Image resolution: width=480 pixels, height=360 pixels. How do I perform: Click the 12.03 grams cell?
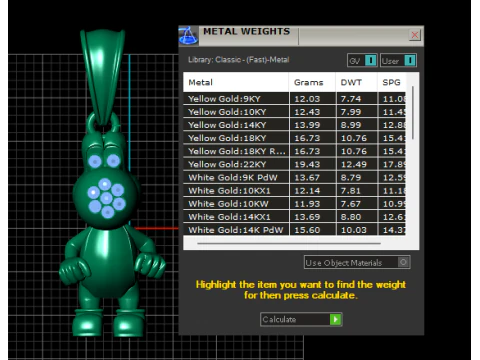[x=313, y=99]
